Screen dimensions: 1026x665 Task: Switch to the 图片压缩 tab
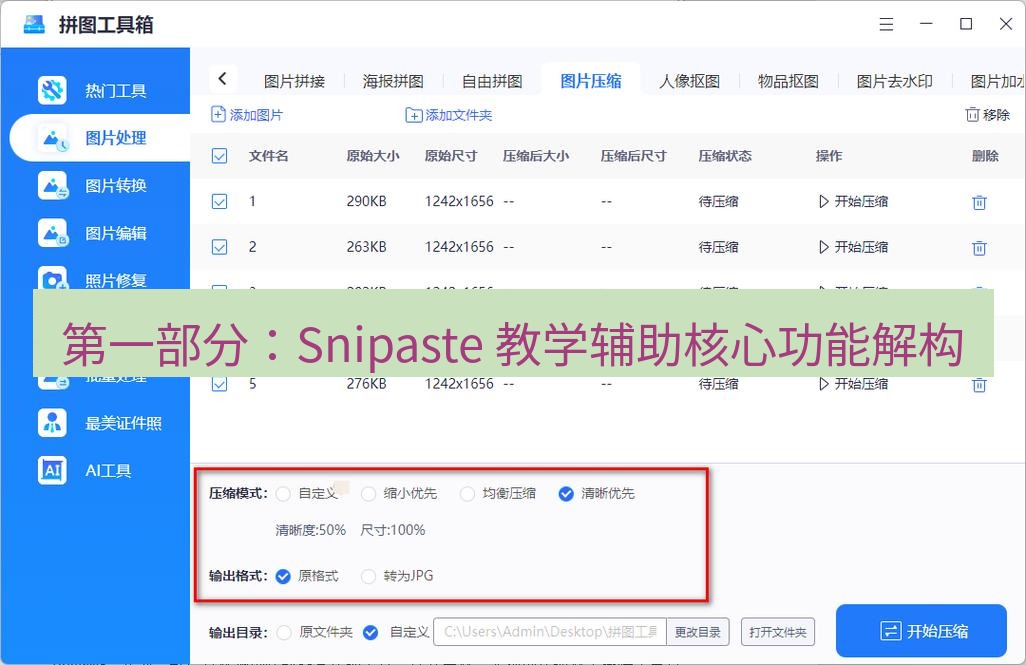coord(591,81)
